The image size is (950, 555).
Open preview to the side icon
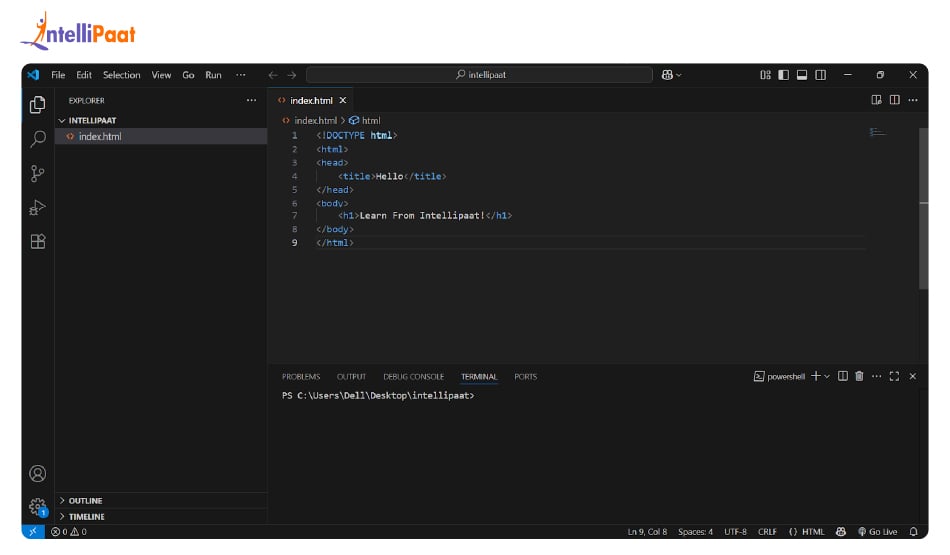[876, 100]
